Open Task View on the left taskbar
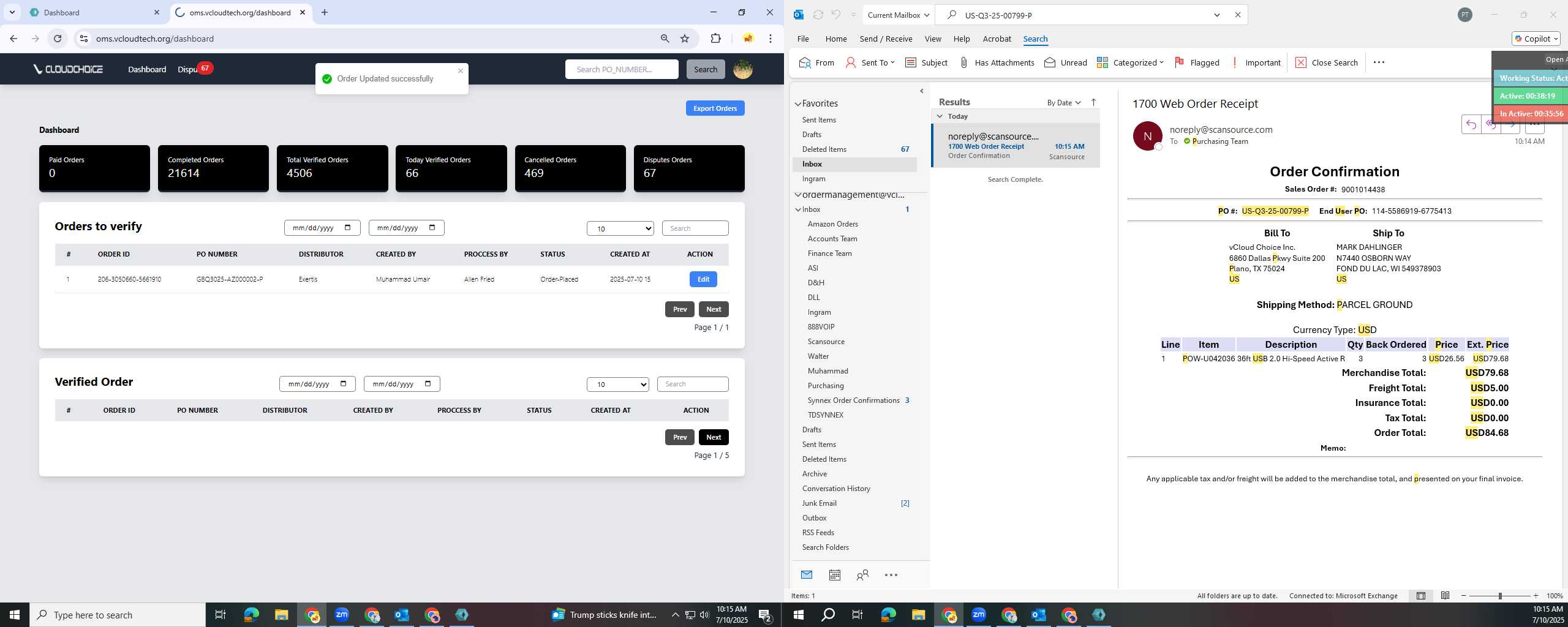Image resolution: width=1568 pixels, height=627 pixels. (221, 615)
